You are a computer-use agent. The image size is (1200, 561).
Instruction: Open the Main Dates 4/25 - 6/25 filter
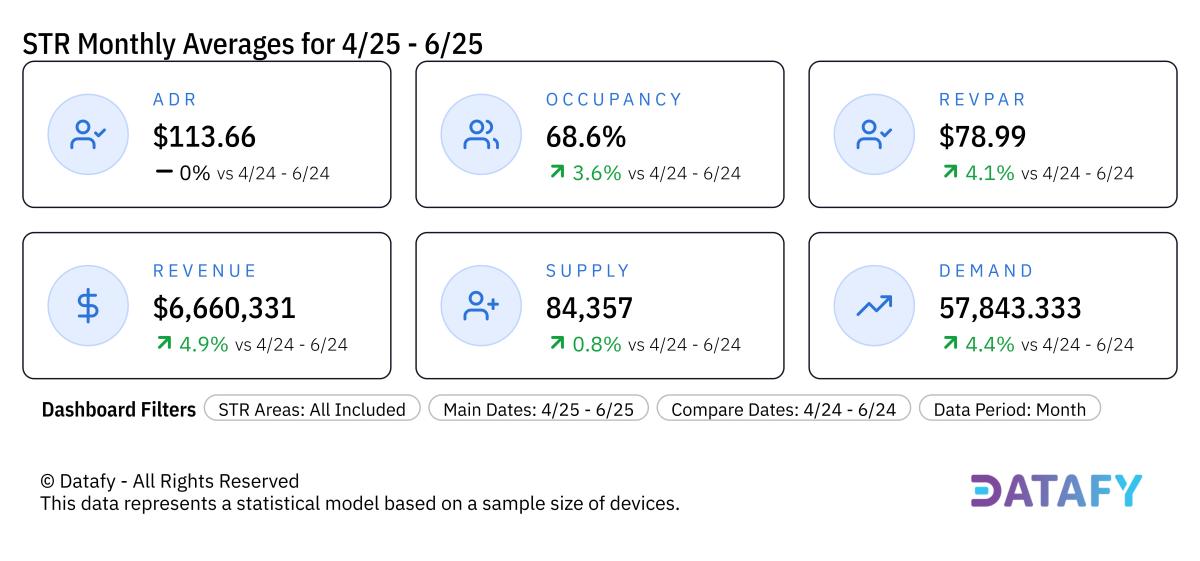point(538,409)
